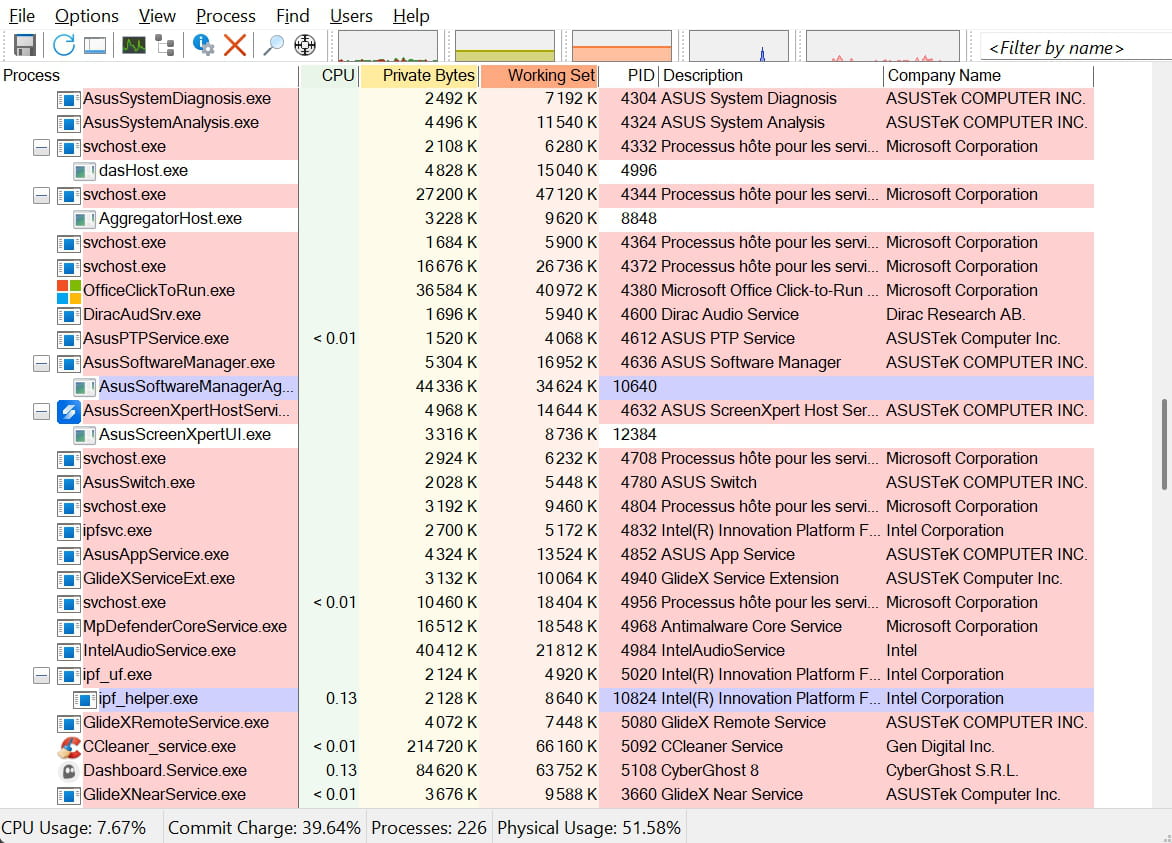Viewport: 1172px width, 843px height.
Task: Toggle the process tree view icon
Action: coord(165,45)
